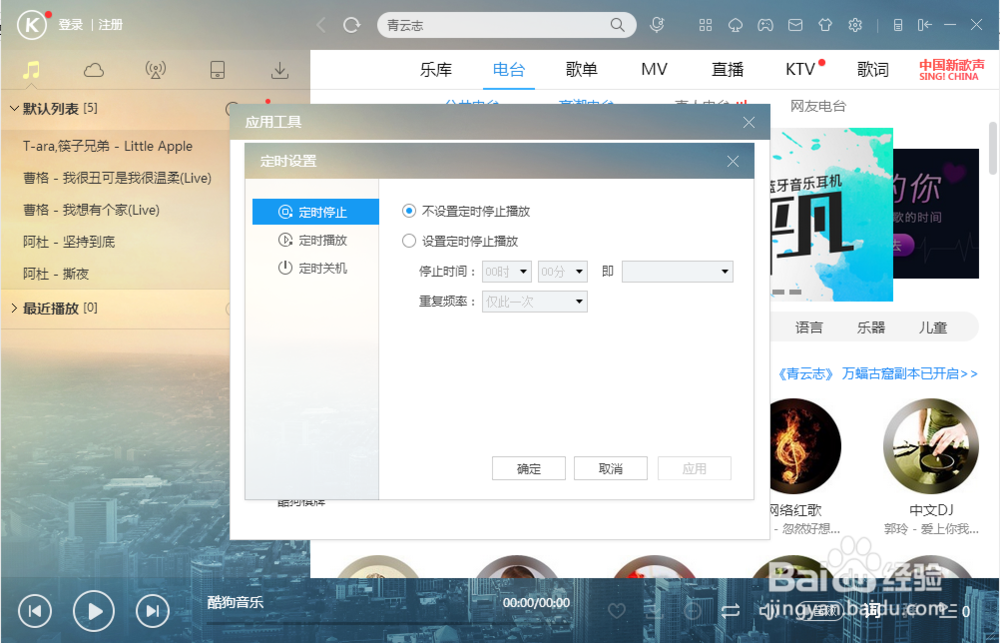Screen dimensions: 1000x643
Task: Select the 不设置定时停止播放 radio button
Action: coord(409,211)
